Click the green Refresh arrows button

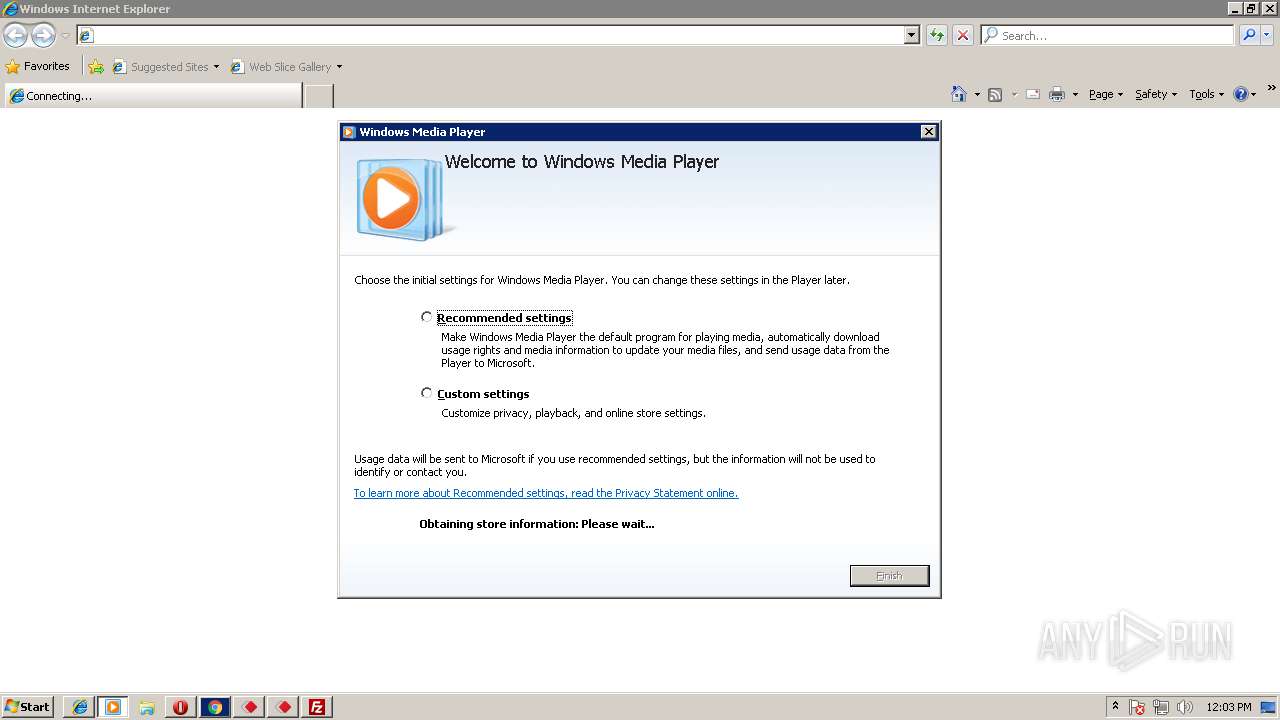[937, 35]
